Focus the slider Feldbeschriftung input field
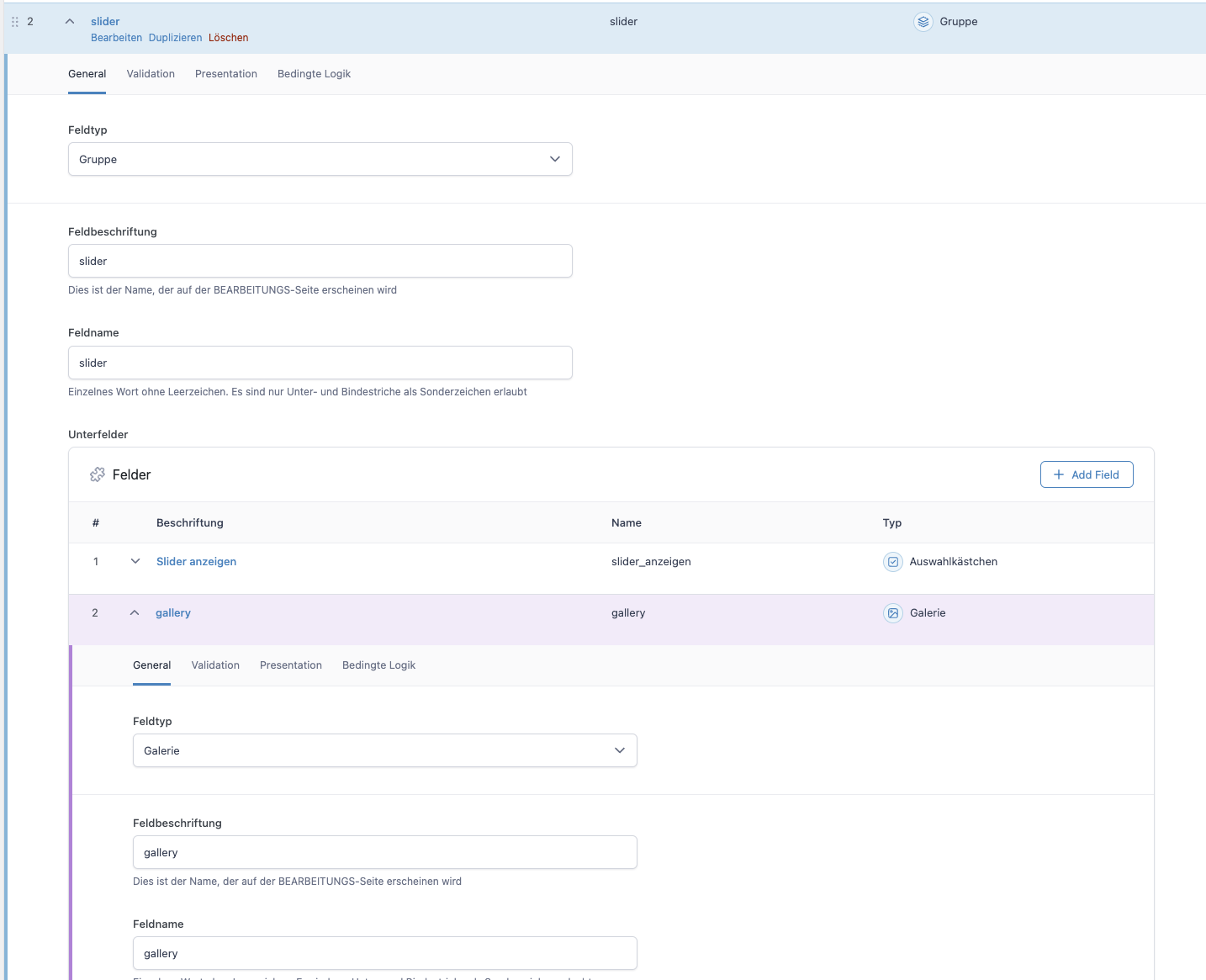1206x980 pixels. click(x=320, y=261)
